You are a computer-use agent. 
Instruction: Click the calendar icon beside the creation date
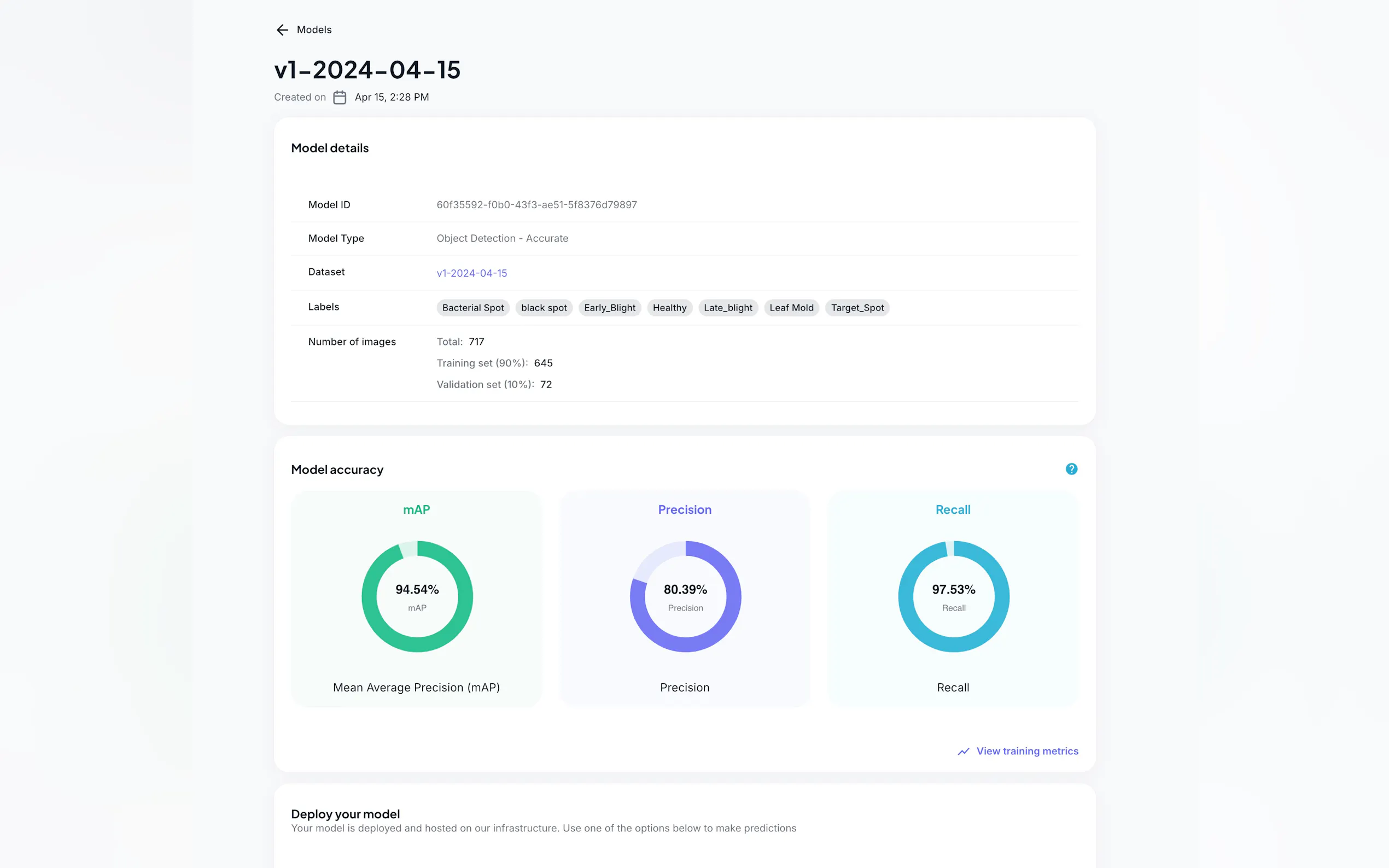click(x=340, y=97)
